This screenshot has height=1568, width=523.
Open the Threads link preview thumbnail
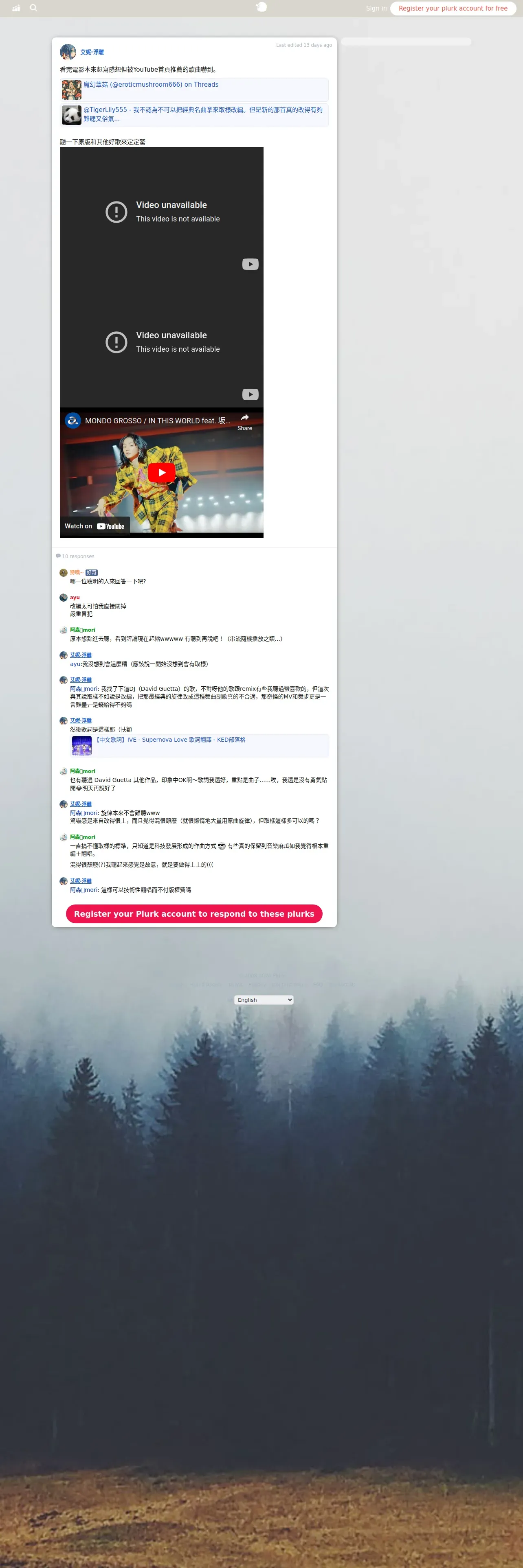(x=71, y=90)
